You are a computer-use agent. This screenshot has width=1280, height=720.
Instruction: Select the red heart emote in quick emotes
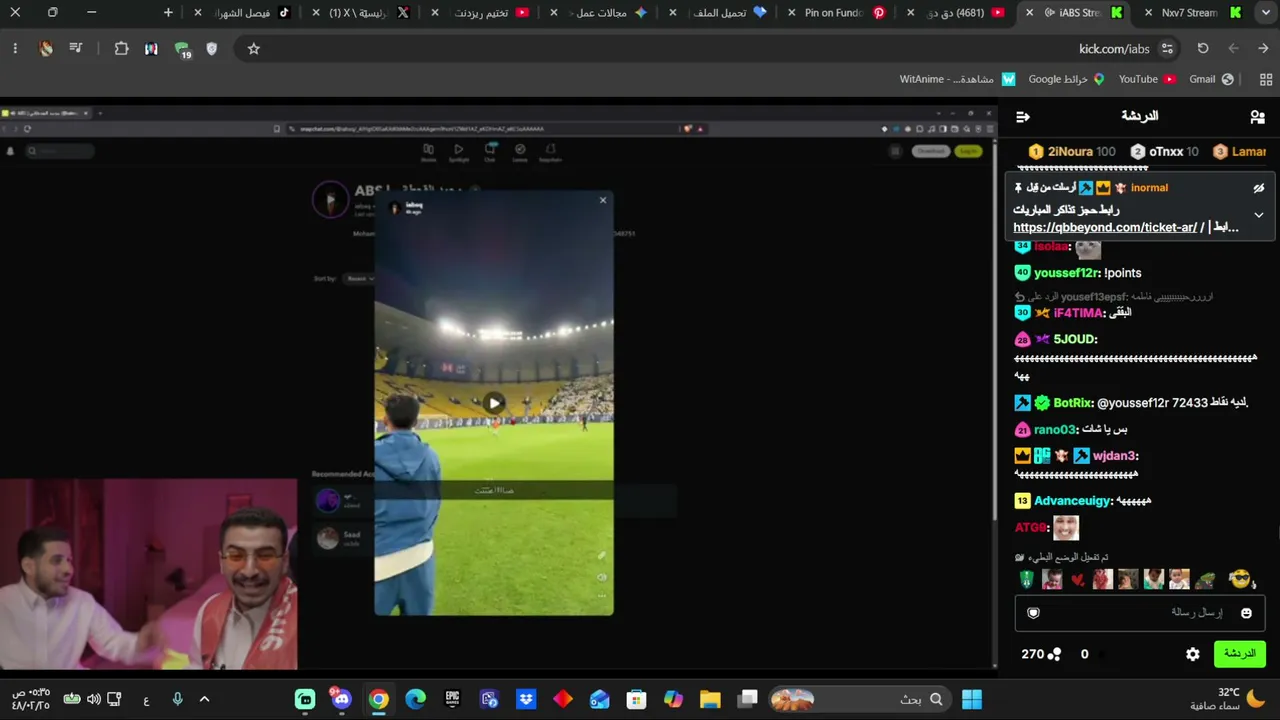click(1078, 580)
